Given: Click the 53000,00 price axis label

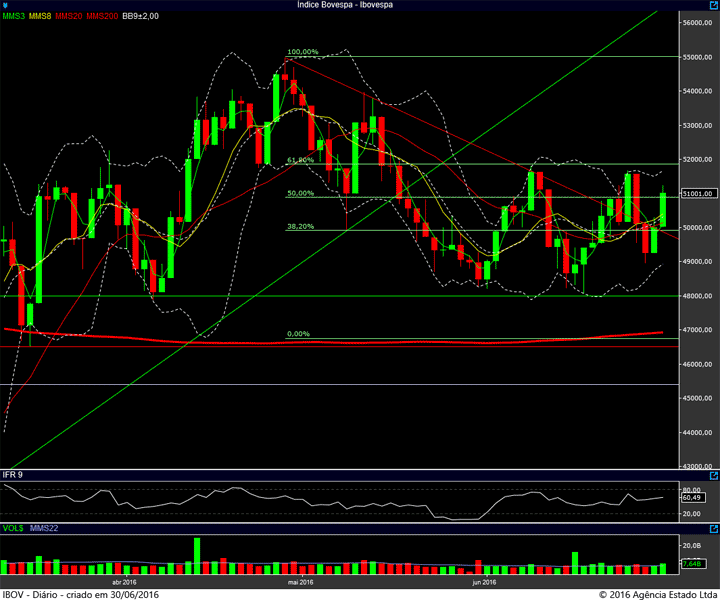Looking at the screenshot, I should pyautogui.click(x=697, y=126).
